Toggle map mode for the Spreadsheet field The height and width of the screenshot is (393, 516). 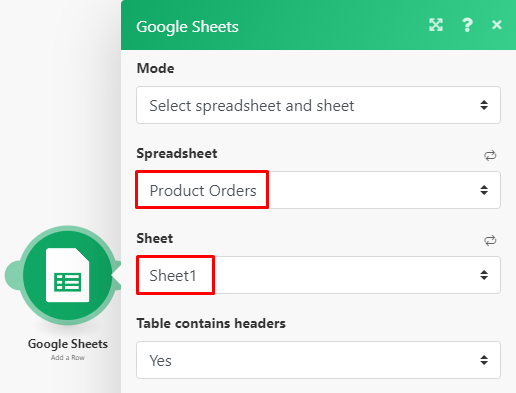point(490,155)
